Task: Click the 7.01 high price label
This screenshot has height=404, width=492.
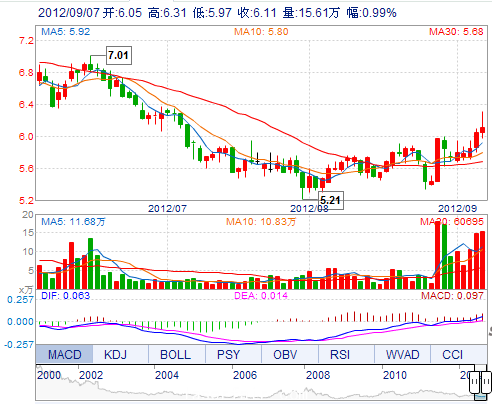Action: pyautogui.click(x=119, y=55)
